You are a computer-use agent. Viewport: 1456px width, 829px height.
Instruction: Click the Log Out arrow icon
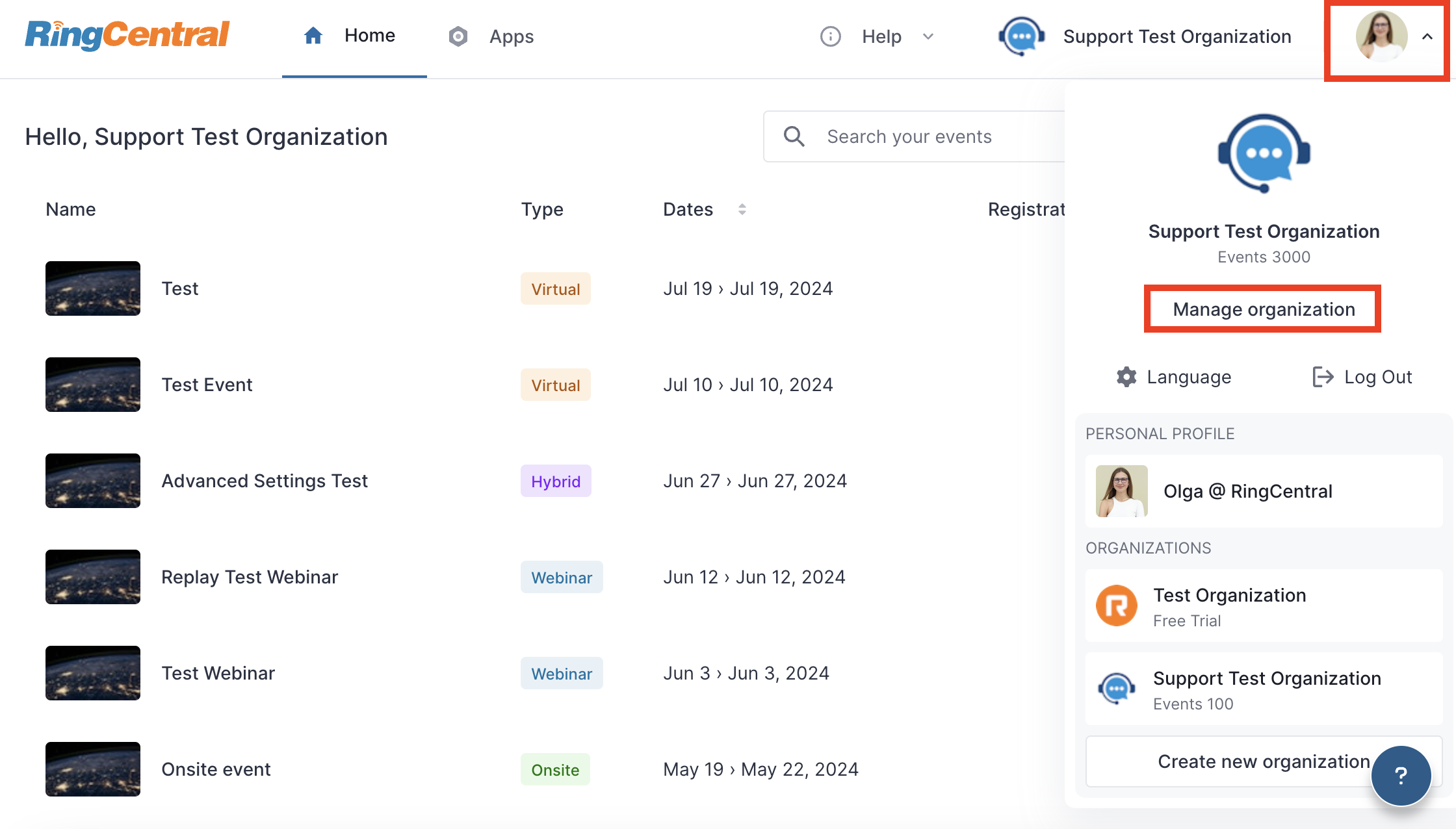coord(1323,377)
